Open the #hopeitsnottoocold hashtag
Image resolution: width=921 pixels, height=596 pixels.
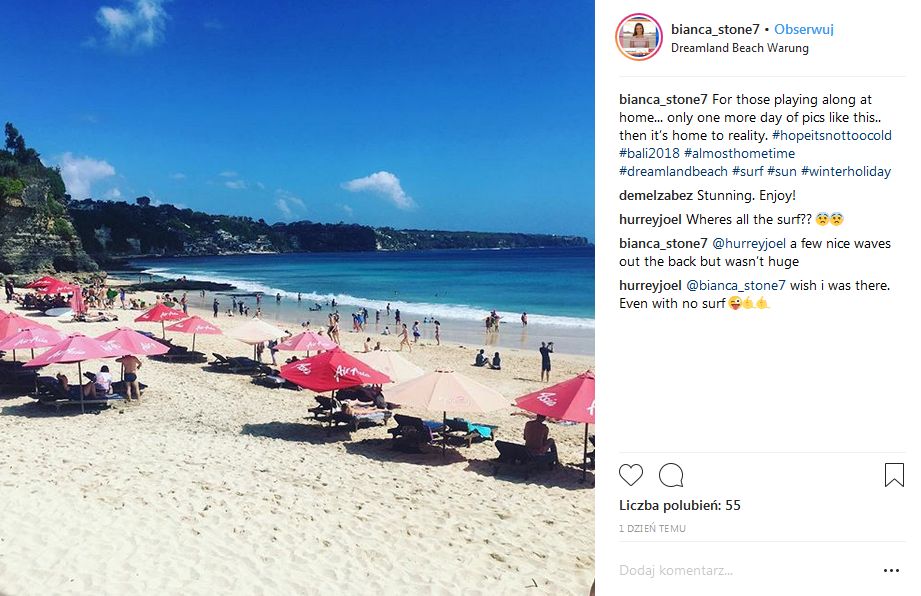(832, 136)
